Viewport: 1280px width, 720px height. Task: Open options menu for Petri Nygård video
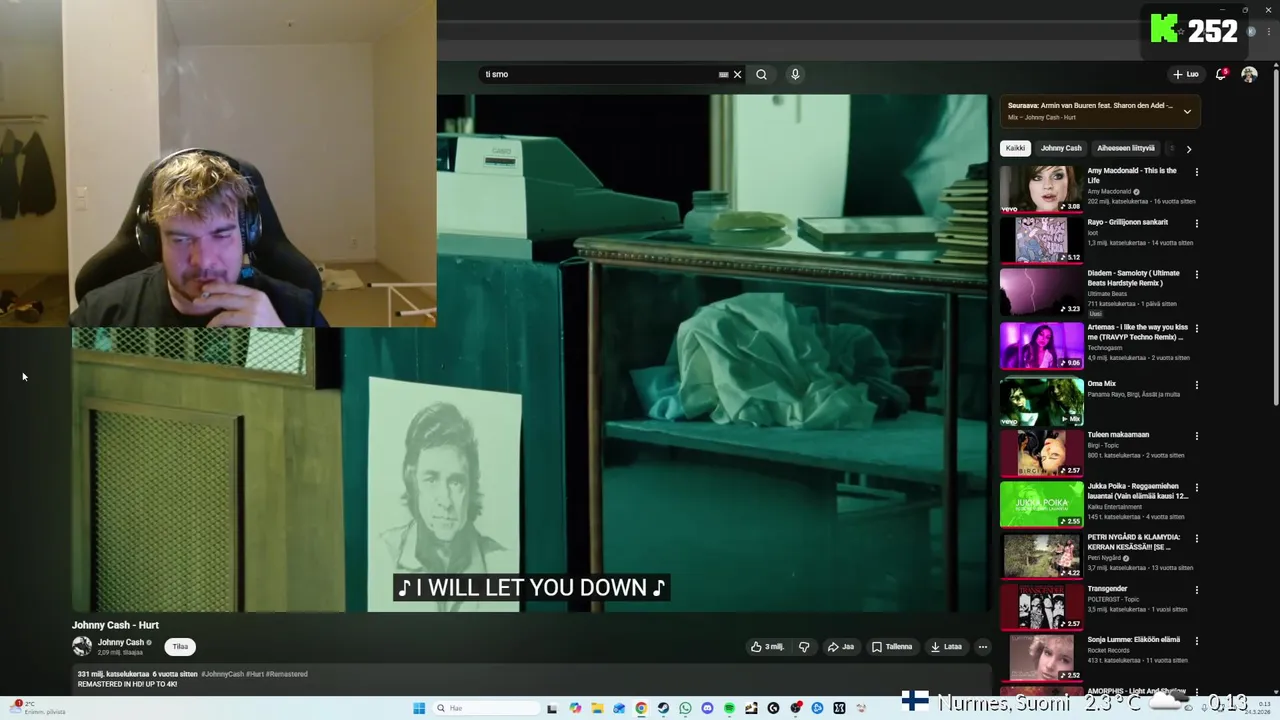[x=1196, y=538]
